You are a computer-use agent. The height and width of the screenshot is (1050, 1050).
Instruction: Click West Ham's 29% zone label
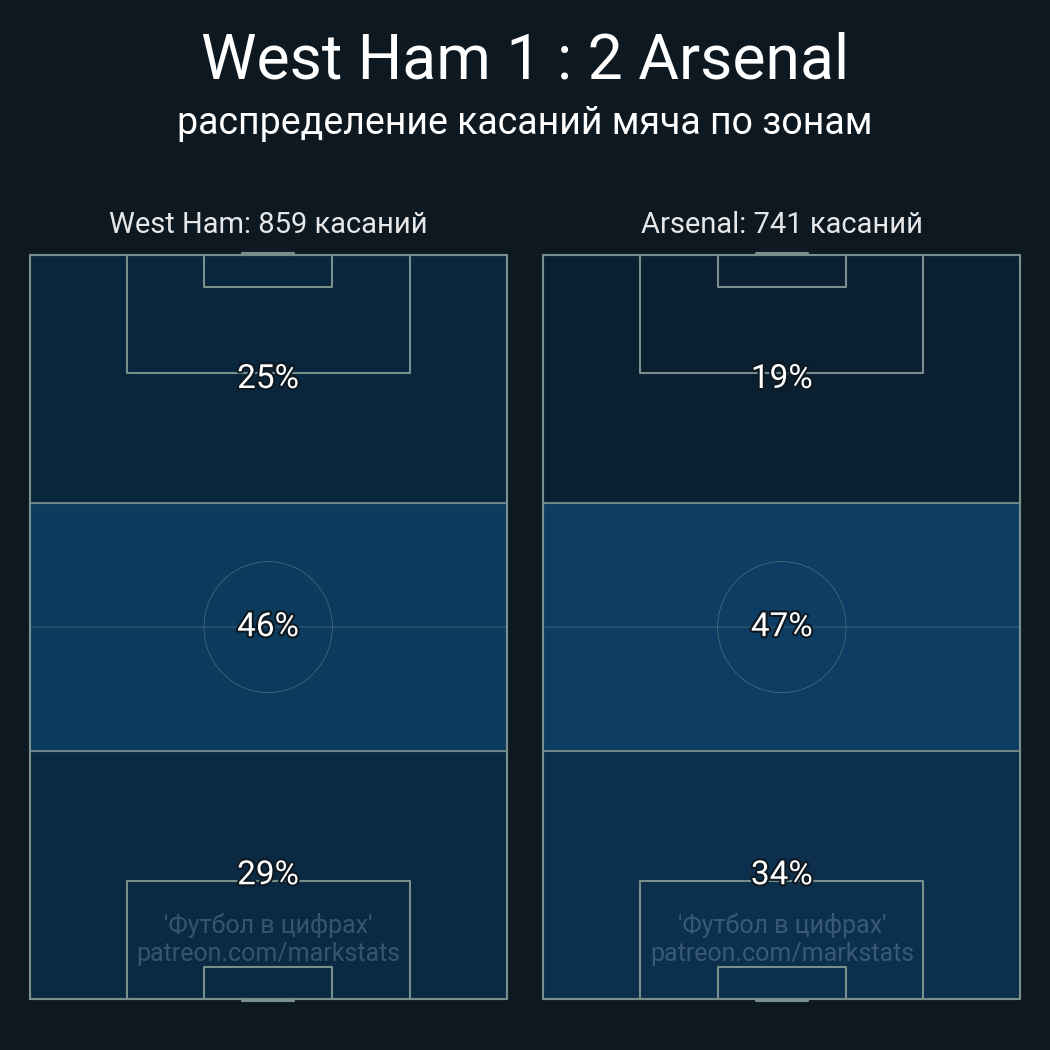[268, 873]
